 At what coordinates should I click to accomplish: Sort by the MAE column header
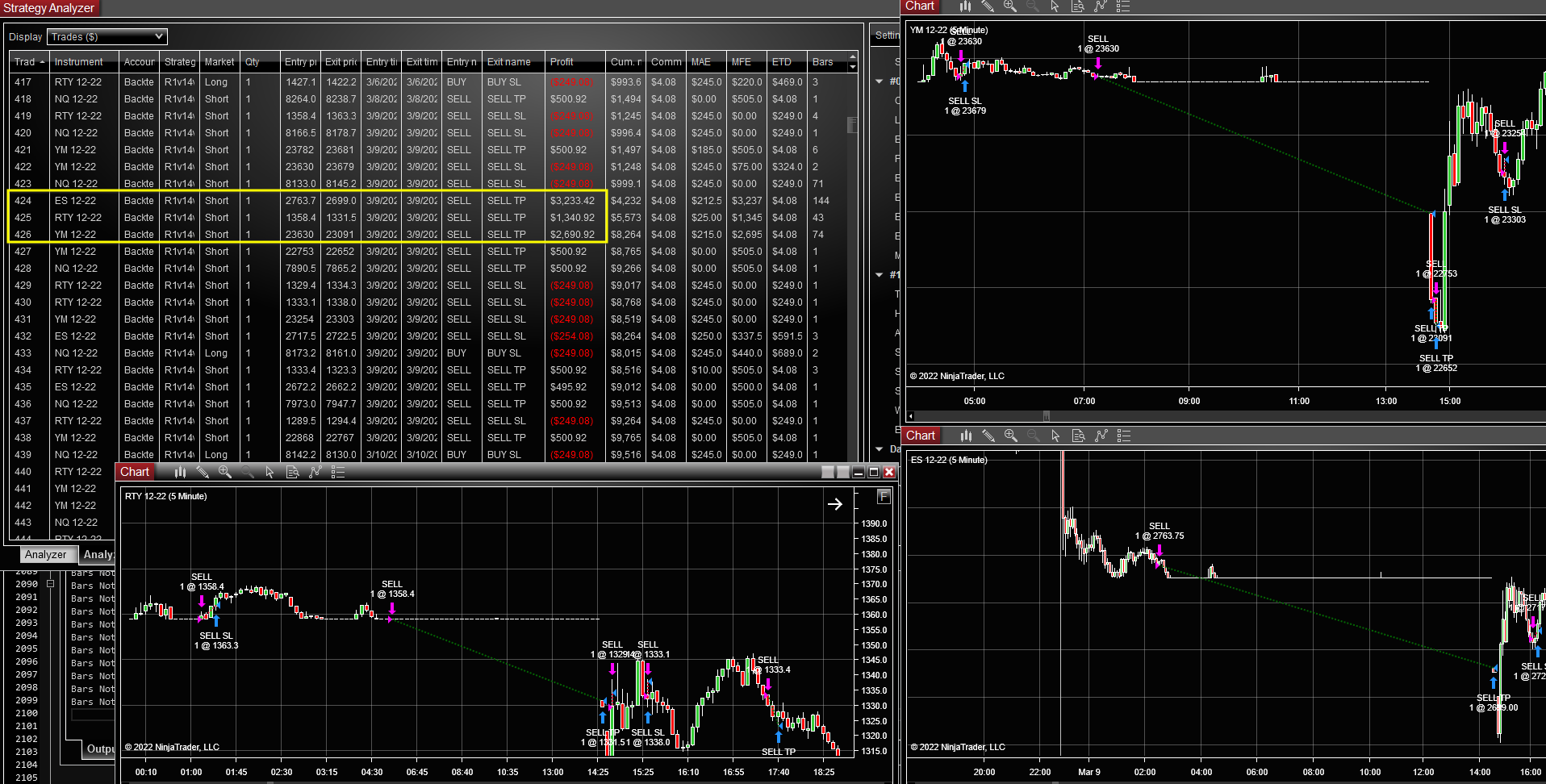pyautogui.click(x=707, y=62)
